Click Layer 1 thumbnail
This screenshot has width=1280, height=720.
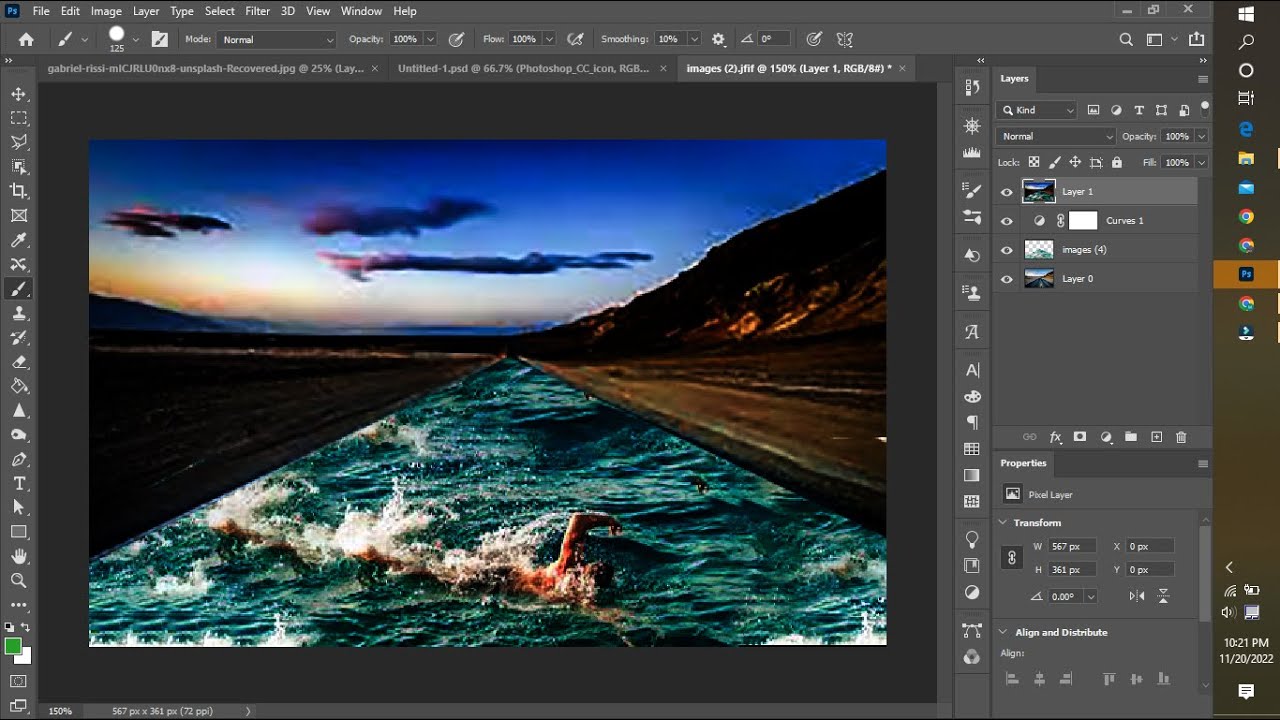click(x=1039, y=192)
